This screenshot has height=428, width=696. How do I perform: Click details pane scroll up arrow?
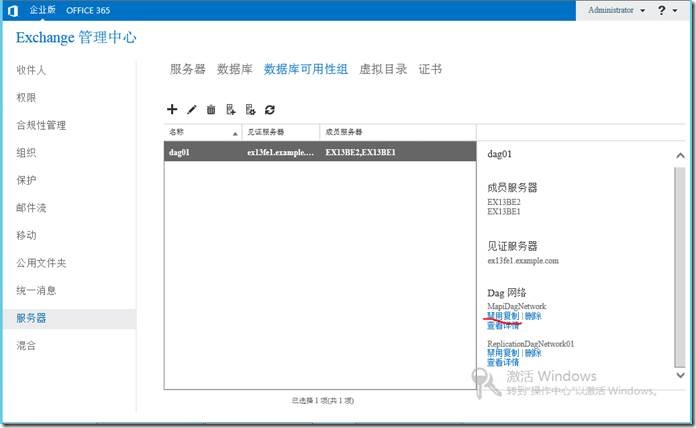point(680,155)
